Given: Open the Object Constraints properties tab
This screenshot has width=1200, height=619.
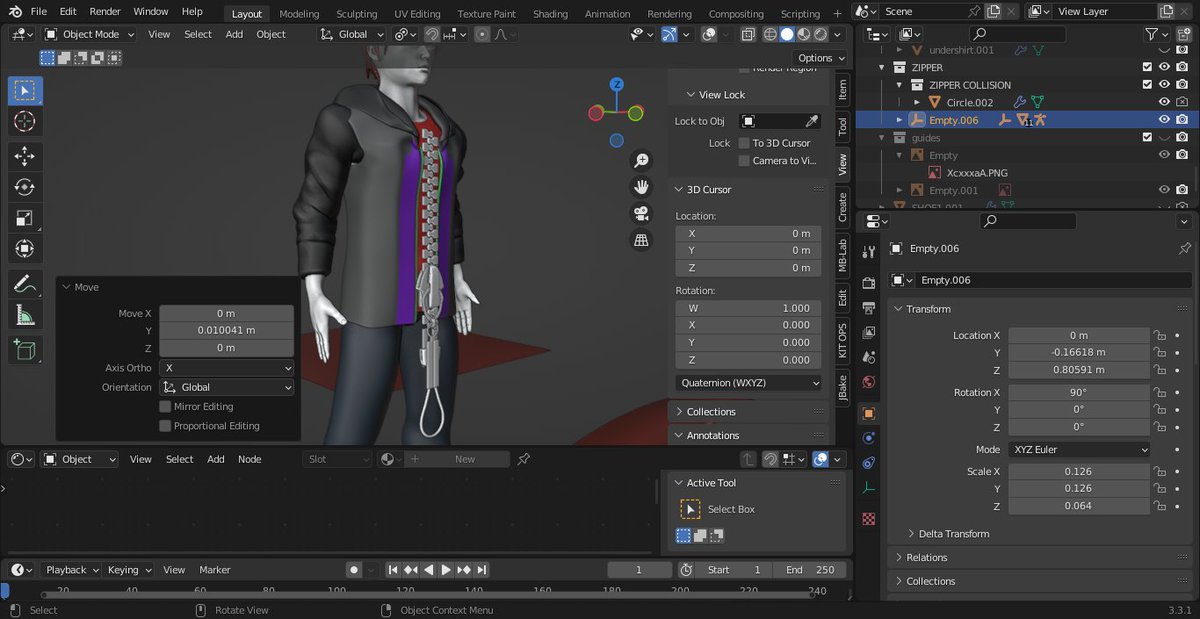Looking at the screenshot, I should [868, 463].
